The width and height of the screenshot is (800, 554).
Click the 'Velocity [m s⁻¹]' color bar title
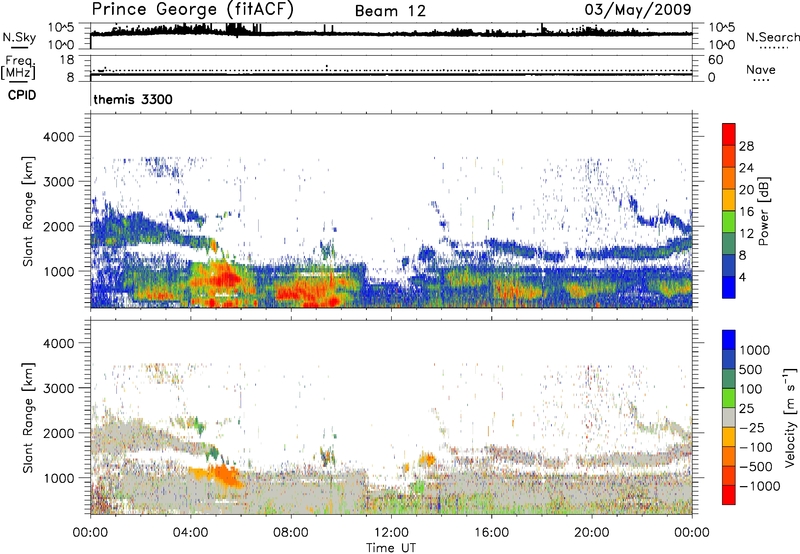pyautogui.click(x=790, y=417)
